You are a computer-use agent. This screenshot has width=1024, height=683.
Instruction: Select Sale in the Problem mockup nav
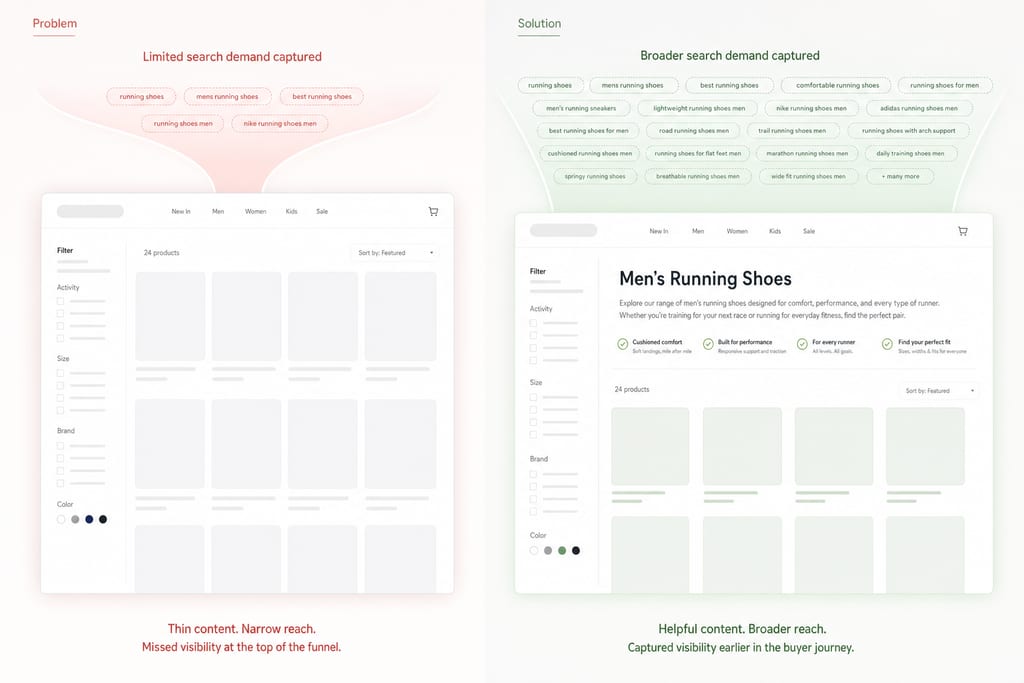click(322, 212)
